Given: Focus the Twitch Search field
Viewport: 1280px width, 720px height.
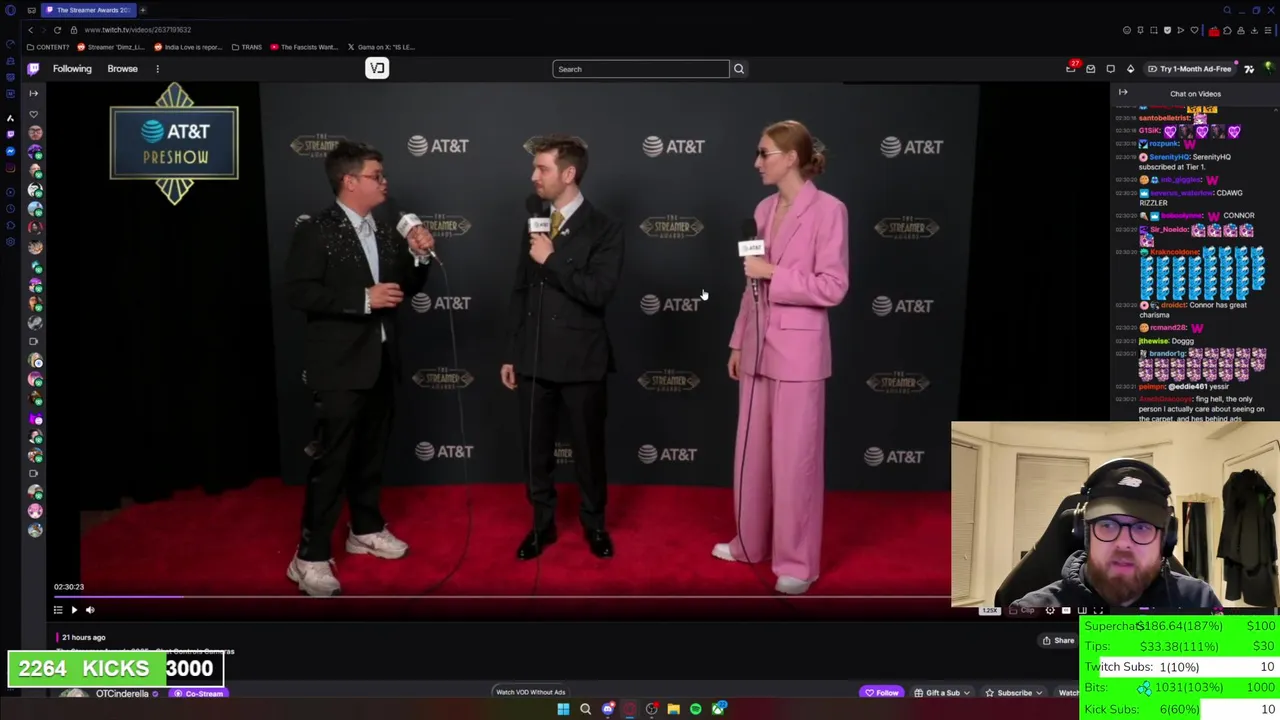Looking at the screenshot, I should (640, 69).
